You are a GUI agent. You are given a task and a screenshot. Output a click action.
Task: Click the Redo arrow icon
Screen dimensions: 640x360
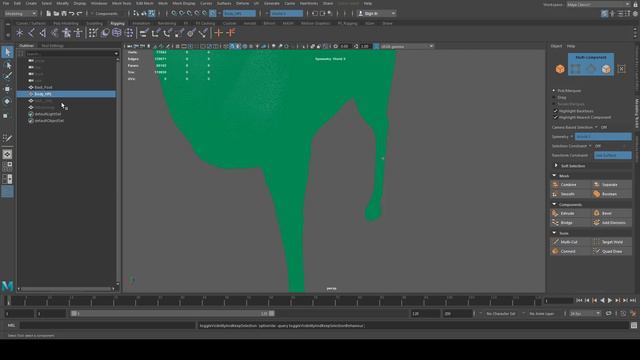[79, 13]
